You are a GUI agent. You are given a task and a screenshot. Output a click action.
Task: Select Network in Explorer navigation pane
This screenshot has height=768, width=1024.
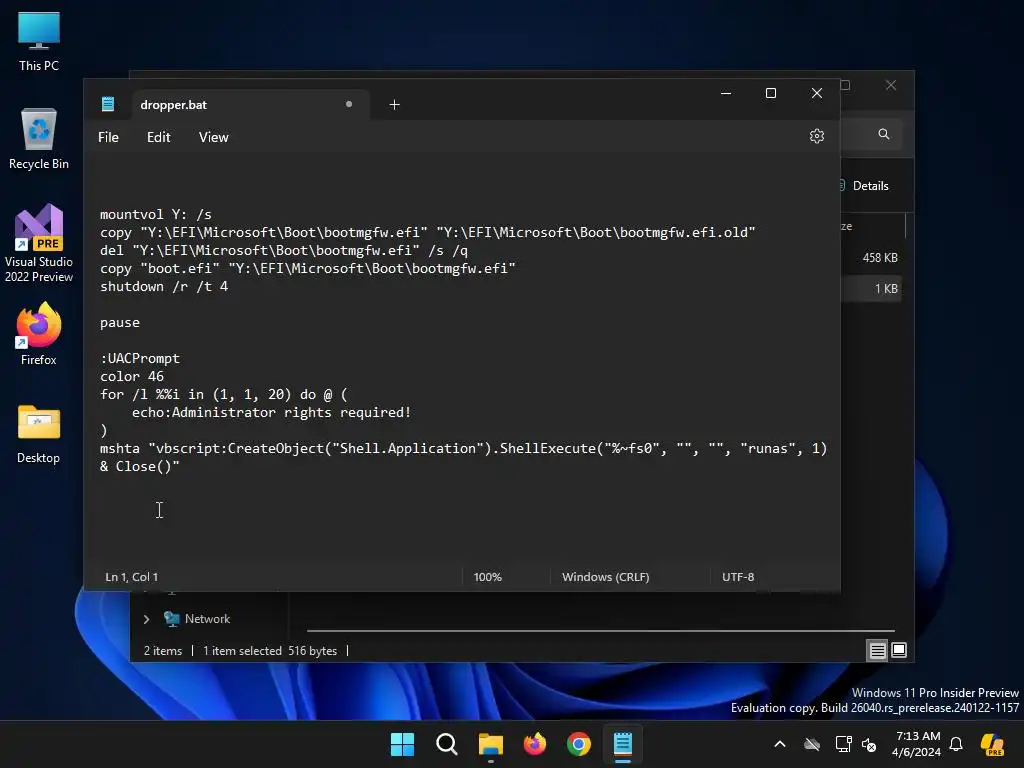point(207,619)
